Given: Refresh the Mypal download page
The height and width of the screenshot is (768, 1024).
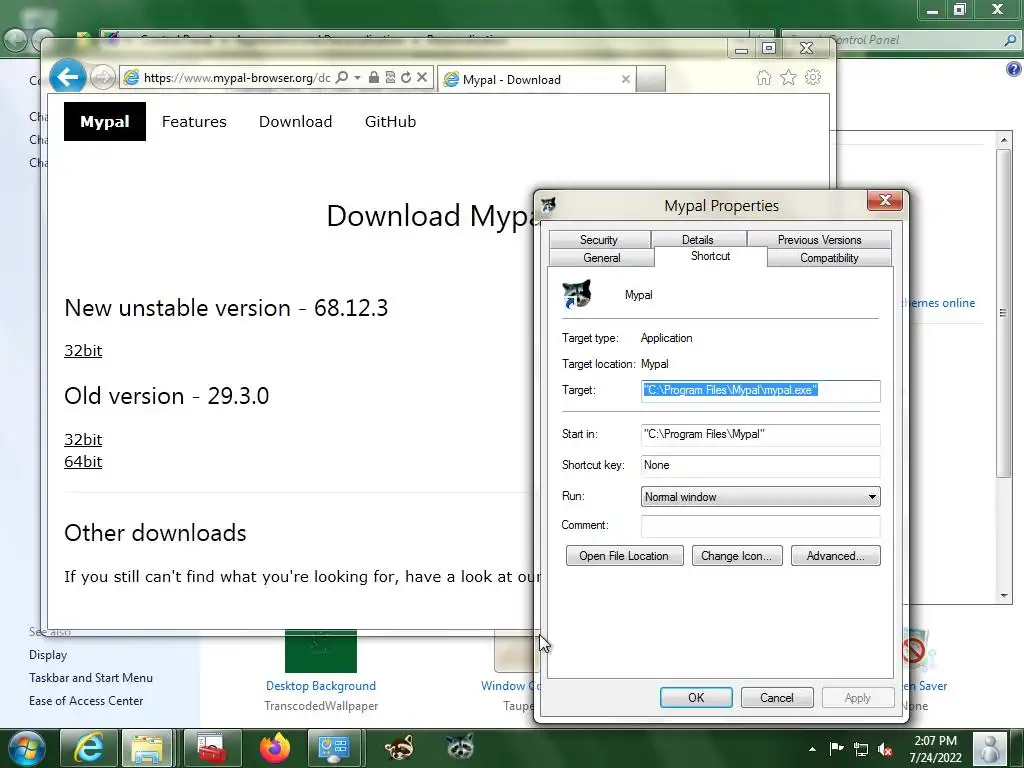Looking at the screenshot, I should tap(406, 78).
